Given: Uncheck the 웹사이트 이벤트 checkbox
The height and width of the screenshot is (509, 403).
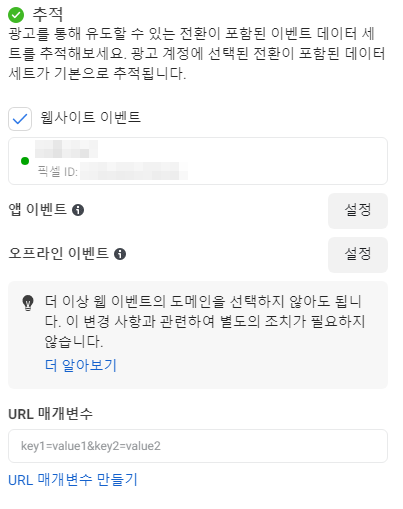Looking at the screenshot, I should (20, 119).
